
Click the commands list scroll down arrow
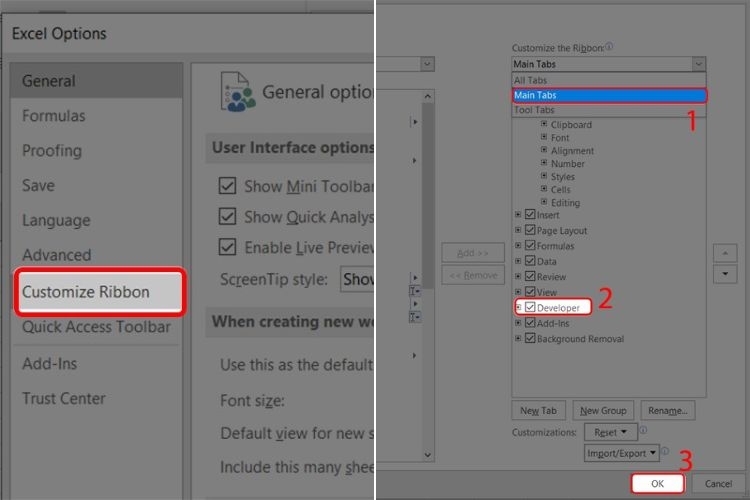click(428, 455)
